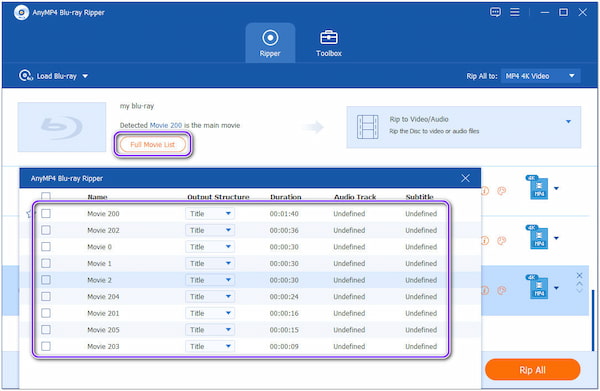Open the hamburger menu in the title bar
Image resolution: width=600 pixels, height=391 pixels.
coord(515,12)
